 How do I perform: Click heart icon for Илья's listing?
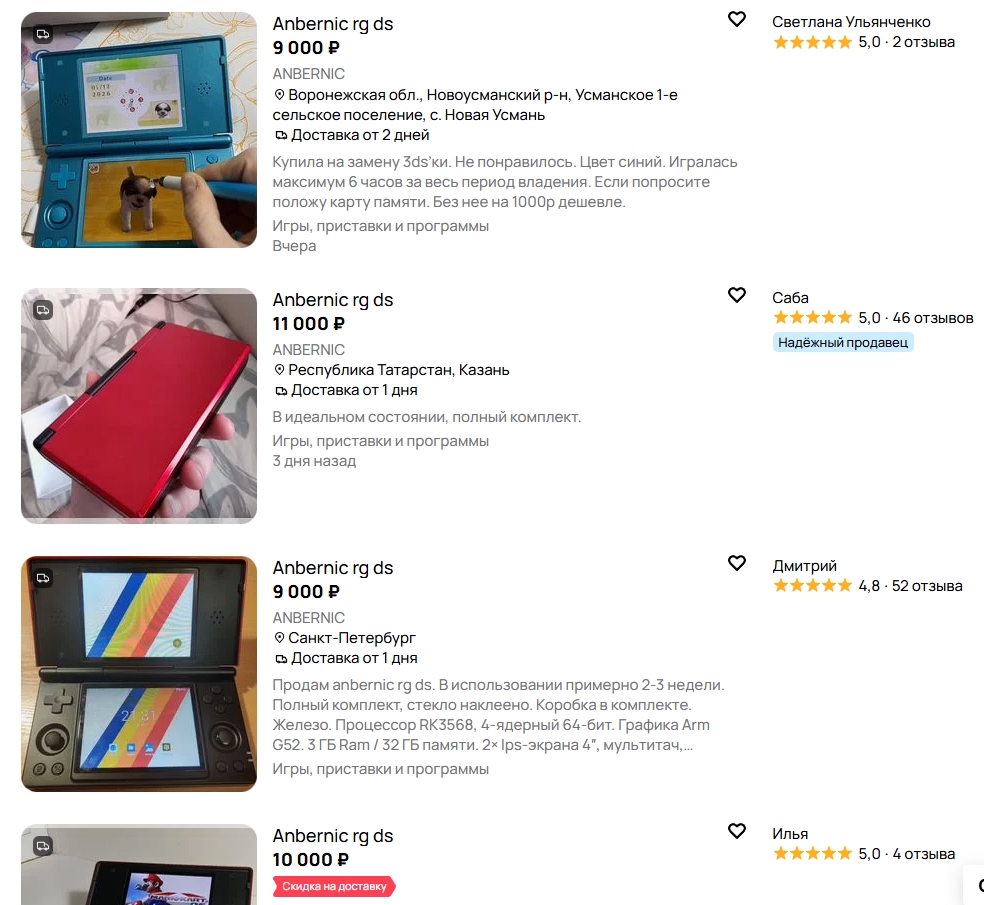click(737, 831)
